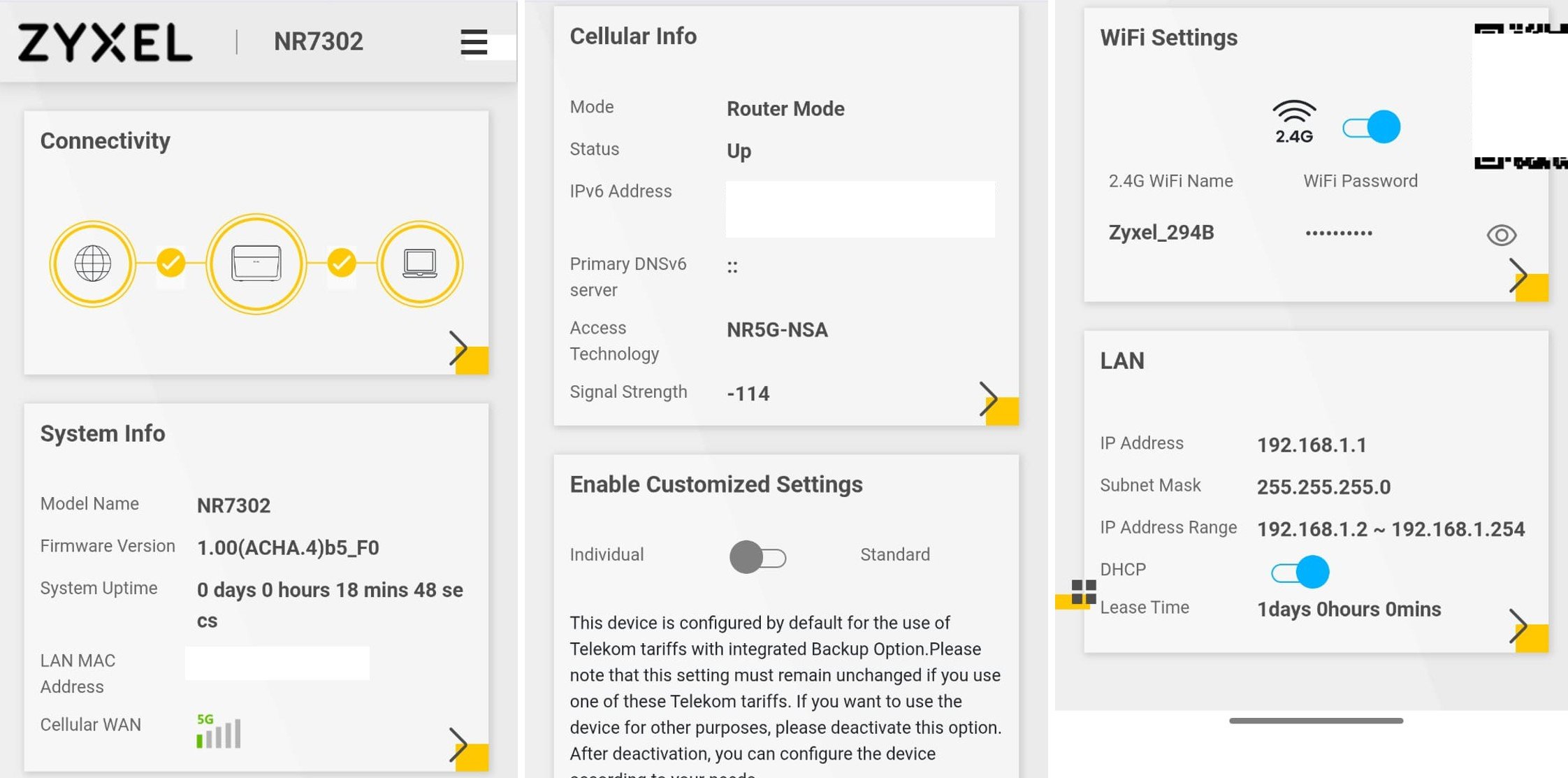Image resolution: width=1568 pixels, height=778 pixels.
Task: Click the laptop client icon
Action: pos(419,264)
